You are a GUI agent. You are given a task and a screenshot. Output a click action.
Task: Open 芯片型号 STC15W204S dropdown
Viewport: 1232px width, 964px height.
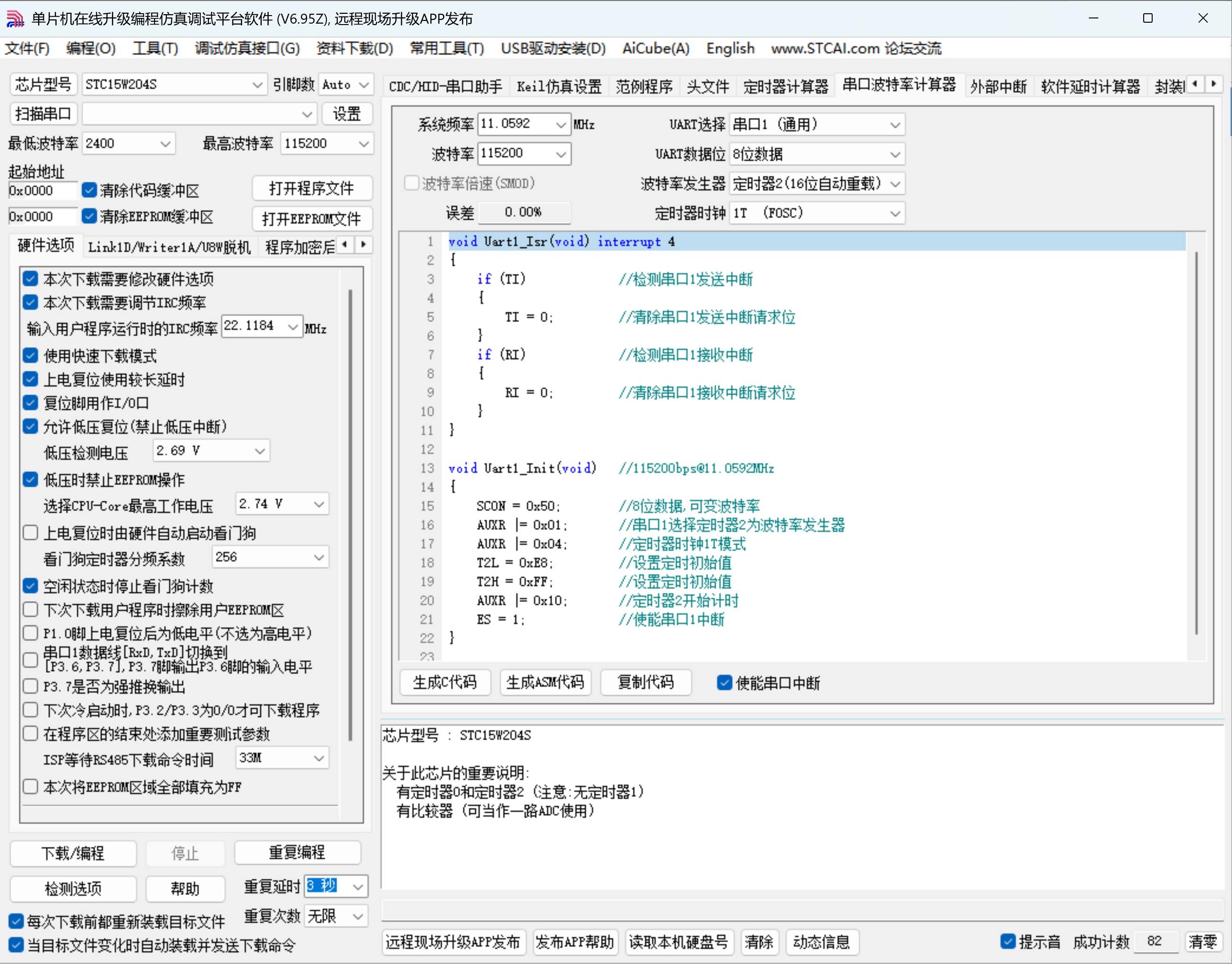(257, 85)
